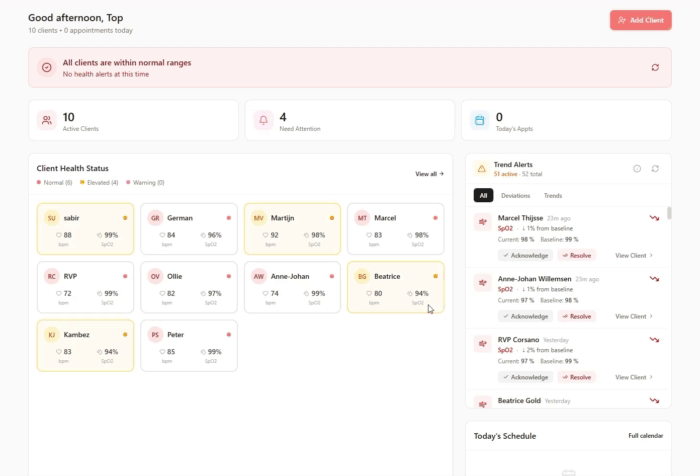Open View all in Client Health Status
700x476 pixels.
pos(429,174)
